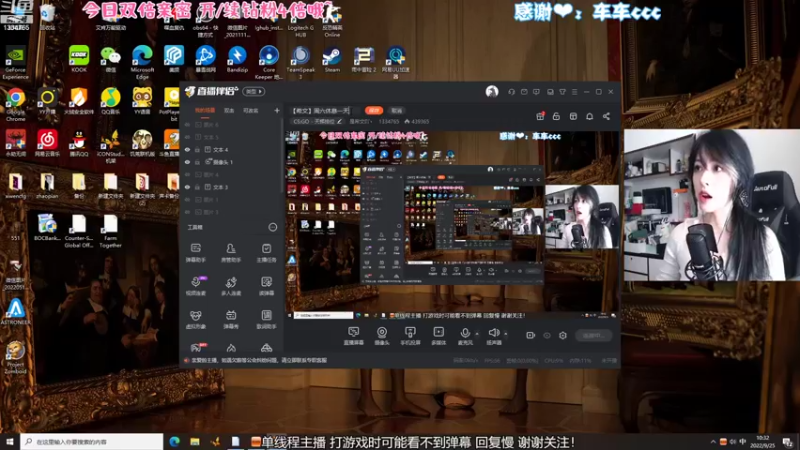Open the mode pill next to the app logo
800x450 pixels.
point(254,91)
